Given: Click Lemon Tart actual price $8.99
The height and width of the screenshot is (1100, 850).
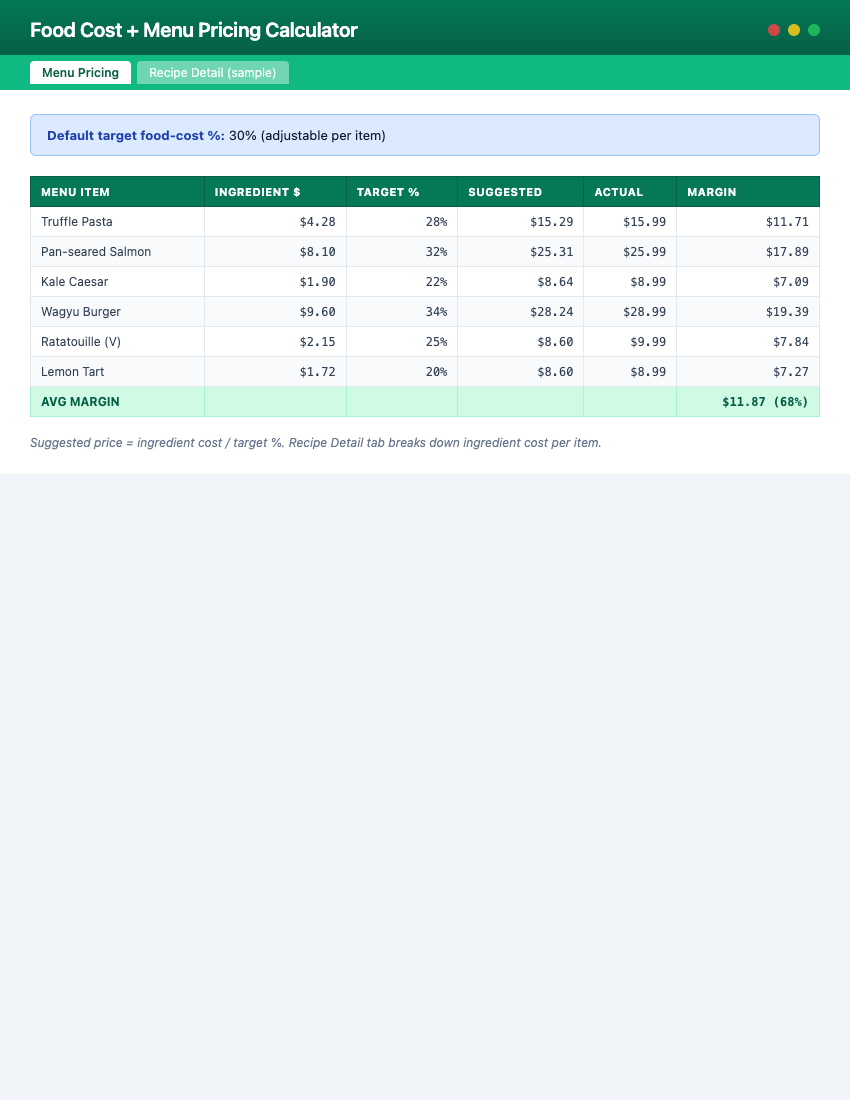Looking at the screenshot, I should point(648,372).
